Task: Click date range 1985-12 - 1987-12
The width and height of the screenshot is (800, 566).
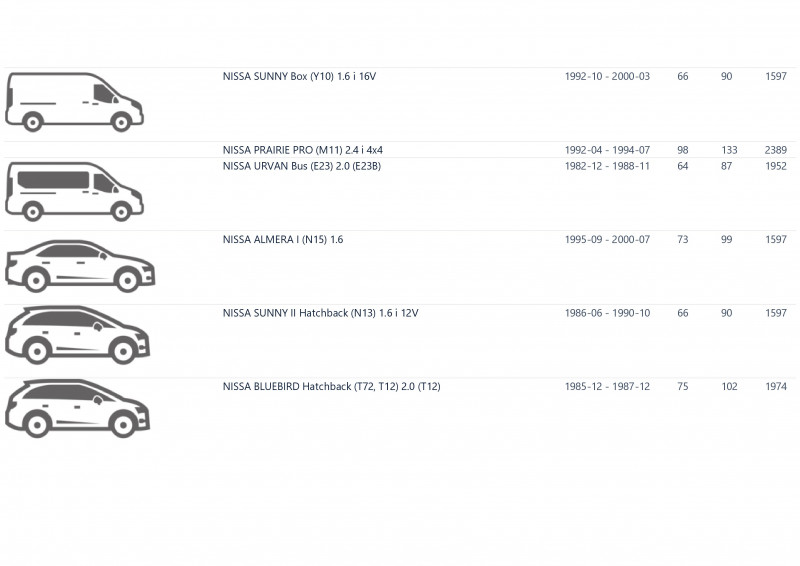Action: [x=607, y=387]
